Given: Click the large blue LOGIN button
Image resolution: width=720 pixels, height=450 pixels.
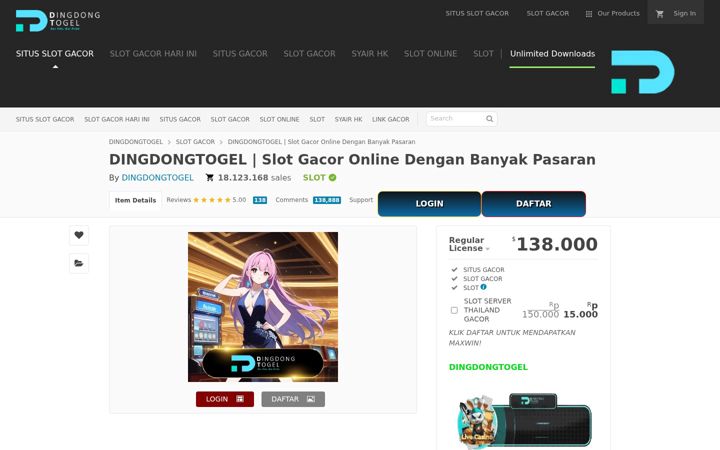Looking at the screenshot, I should [x=429, y=204].
